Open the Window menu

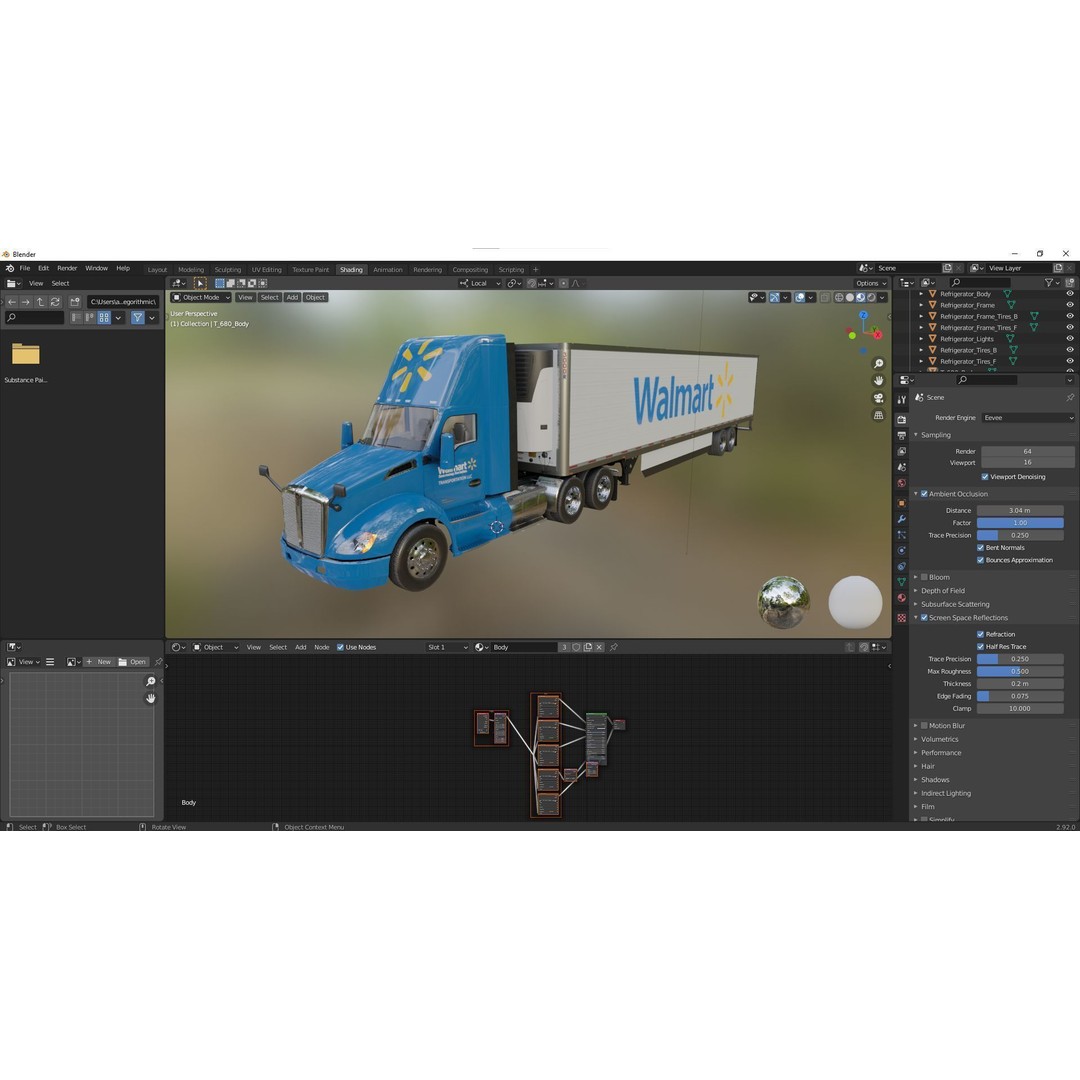pyautogui.click(x=96, y=269)
